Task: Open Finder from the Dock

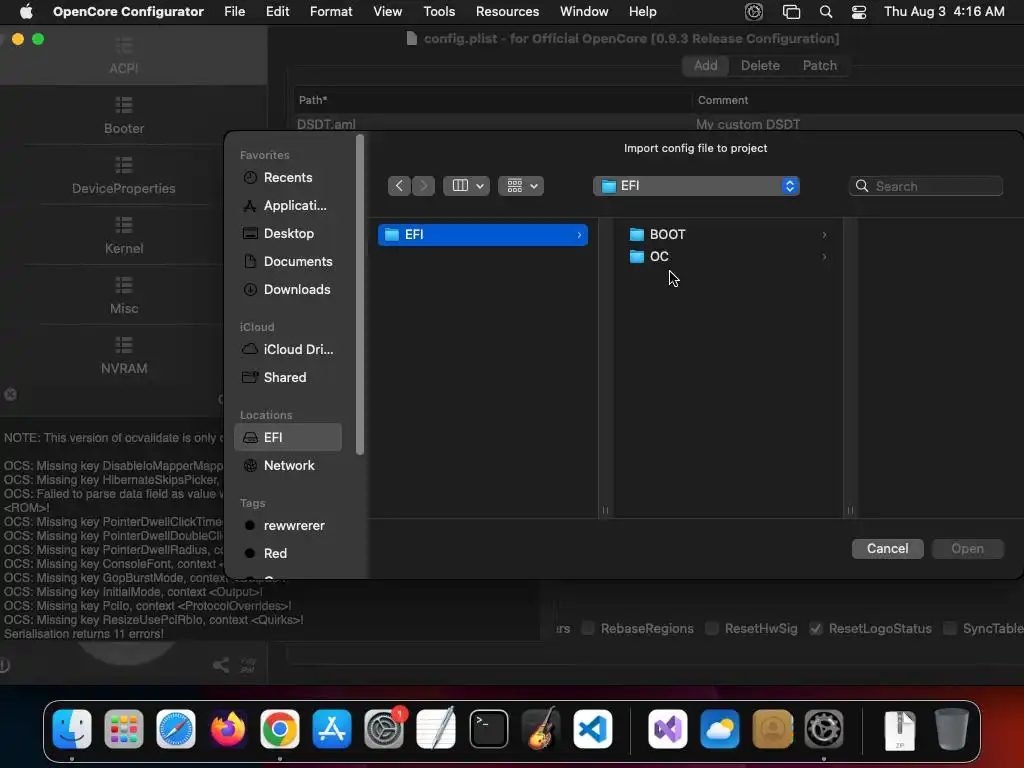Action: click(x=72, y=729)
